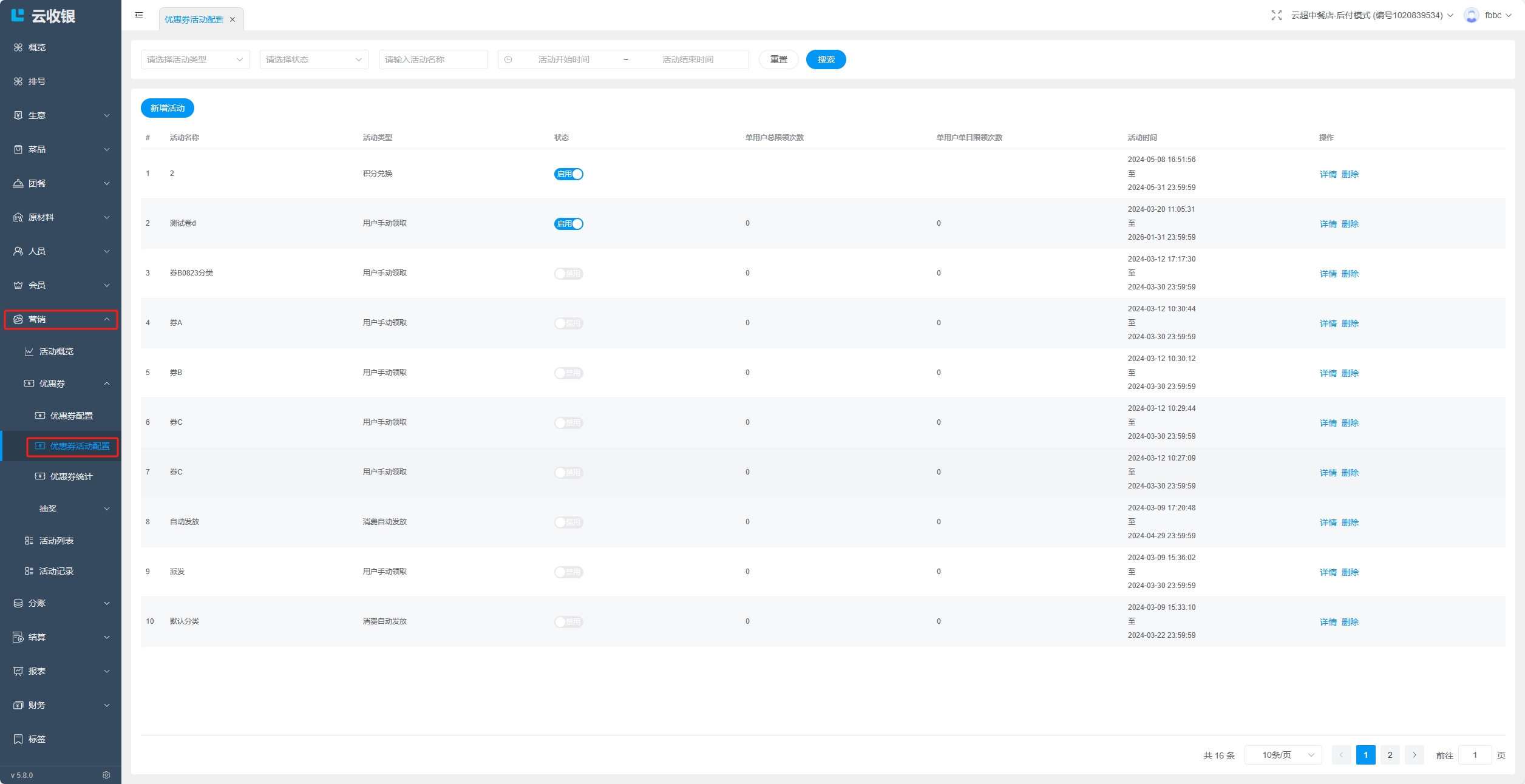The width and height of the screenshot is (1525, 784).
Task: Click the 新增活动 button
Action: [168, 108]
